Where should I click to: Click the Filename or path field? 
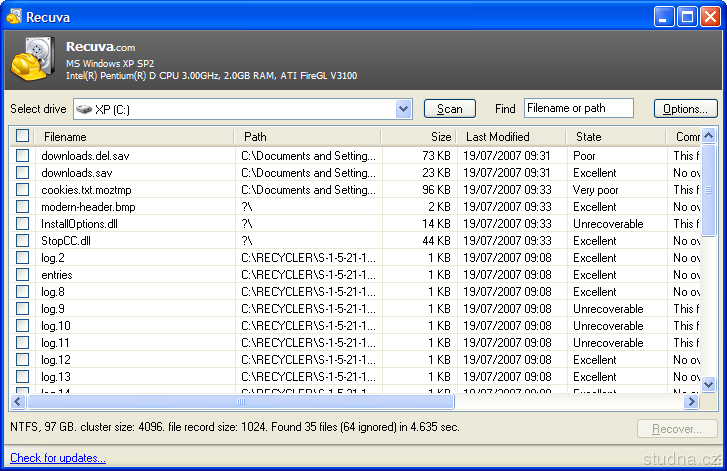(578, 108)
